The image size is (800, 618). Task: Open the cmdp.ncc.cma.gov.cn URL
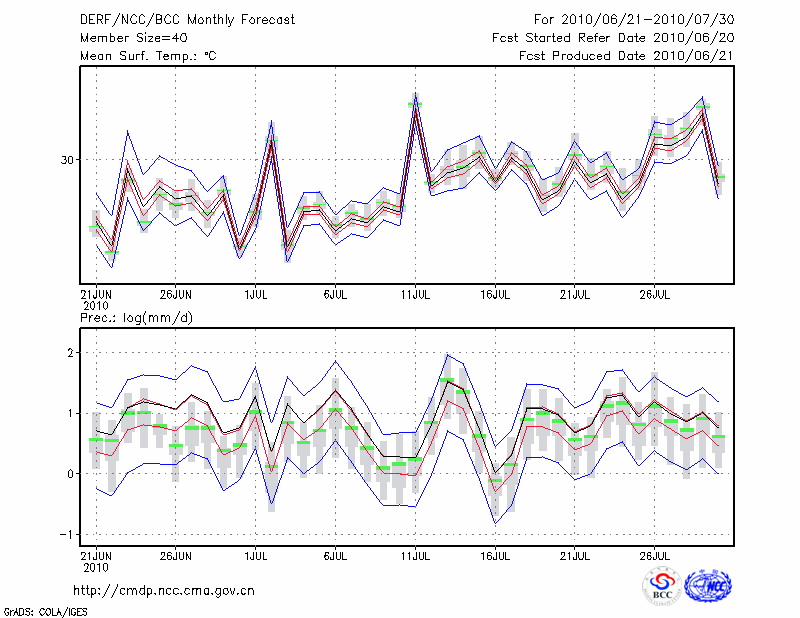(x=164, y=590)
